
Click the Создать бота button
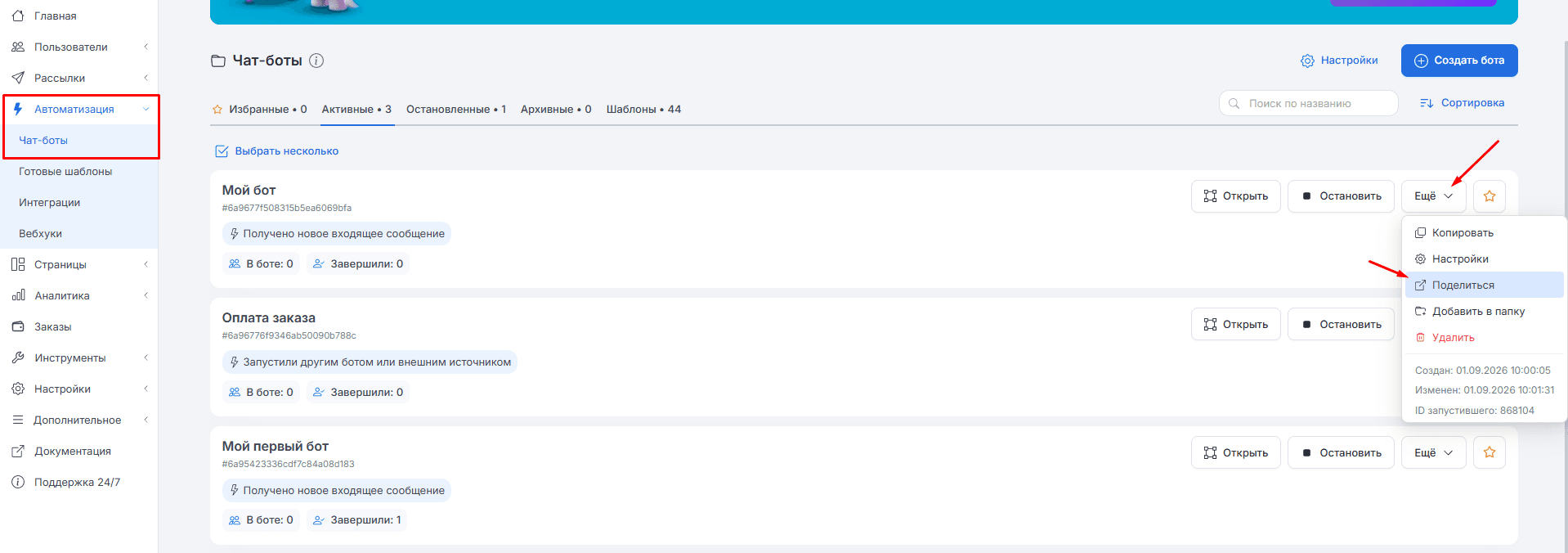pos(1459,61)
